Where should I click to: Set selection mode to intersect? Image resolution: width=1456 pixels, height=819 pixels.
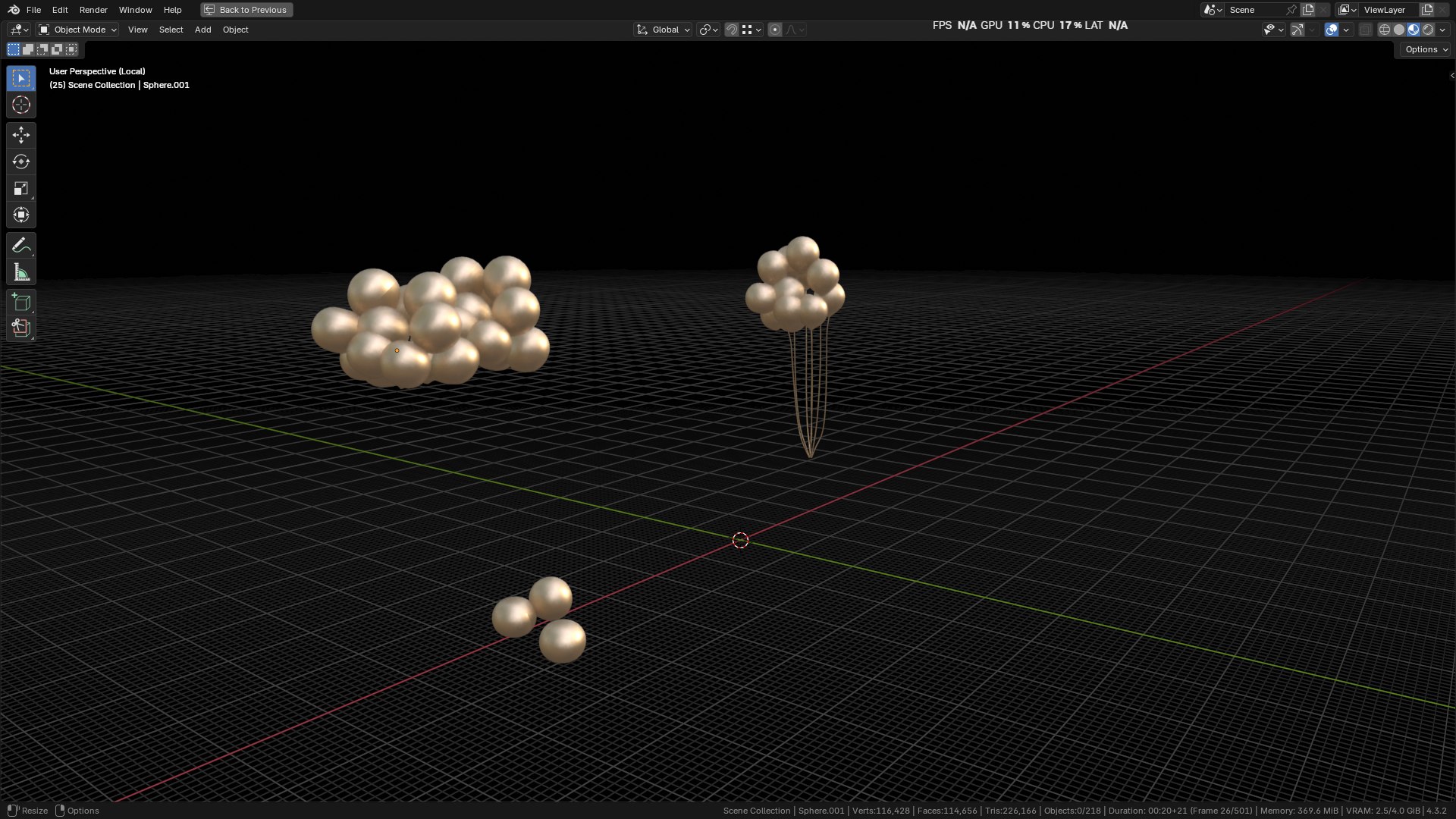point(71,49)
